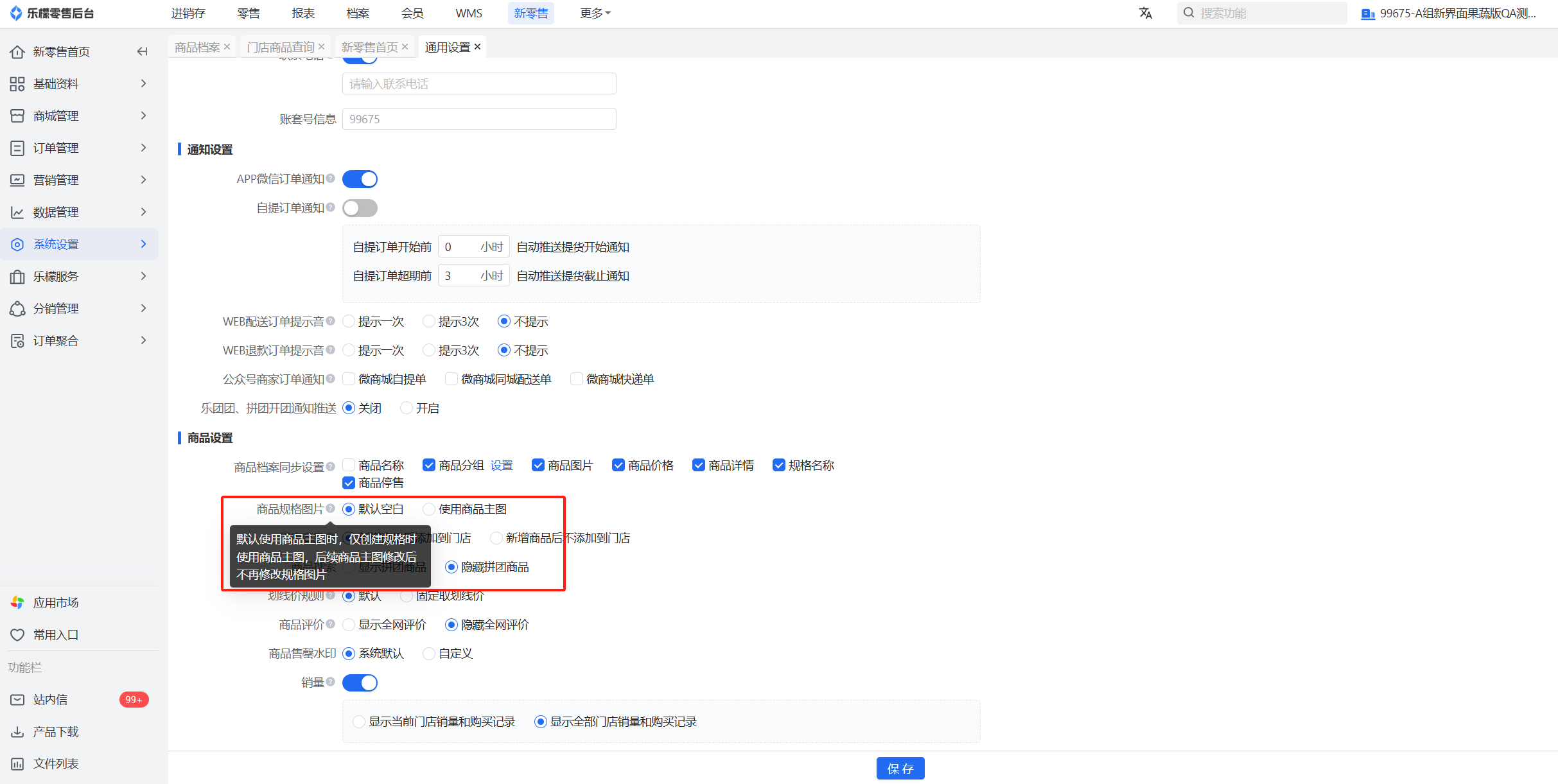This screenshot has height=784, width=1558.
Task: Click the 订单管理 list icon
Action: [17, 148]
